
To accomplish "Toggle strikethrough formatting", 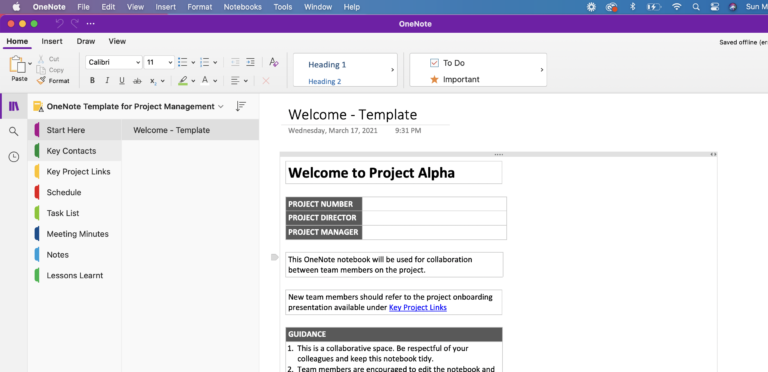I will tap(137, 81).
